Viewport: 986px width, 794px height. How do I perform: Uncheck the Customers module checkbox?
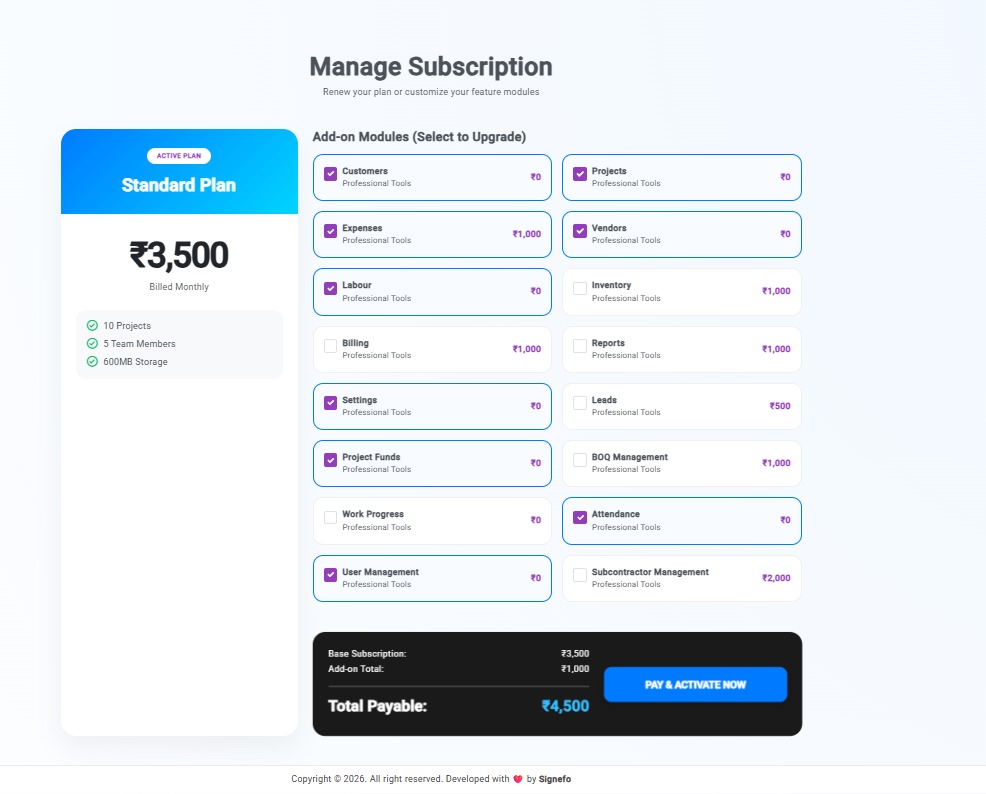coord(330,174)
